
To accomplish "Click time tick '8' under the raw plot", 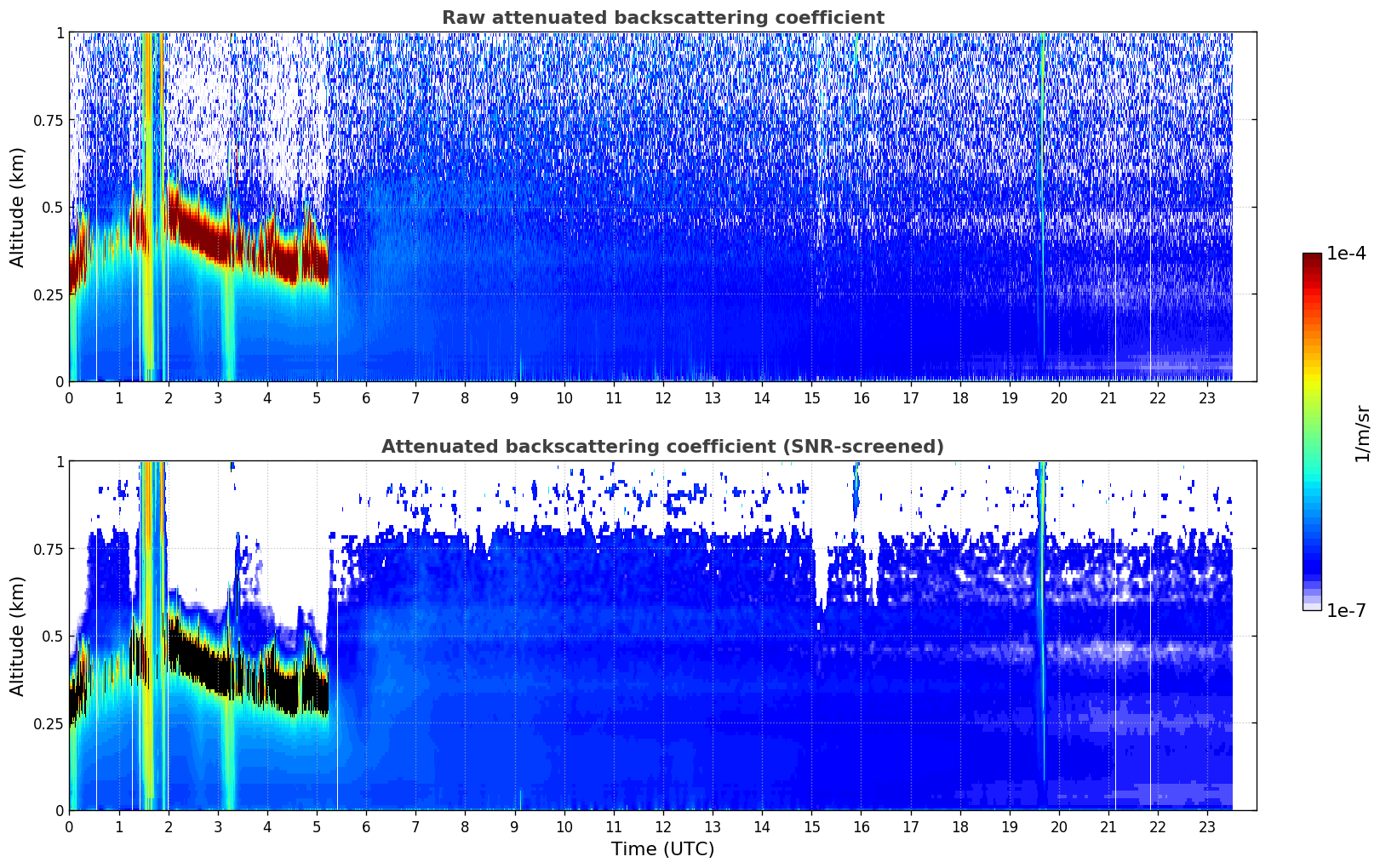I will tap(465, 397).
